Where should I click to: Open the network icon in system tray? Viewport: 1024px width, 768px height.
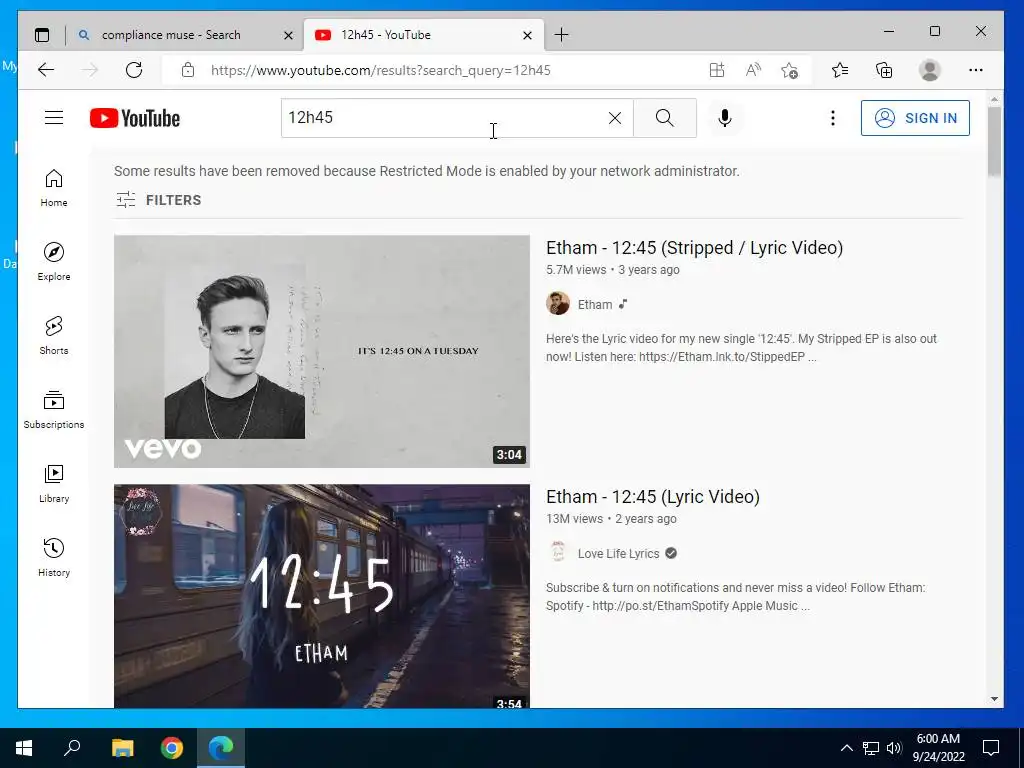click(871, 748)
